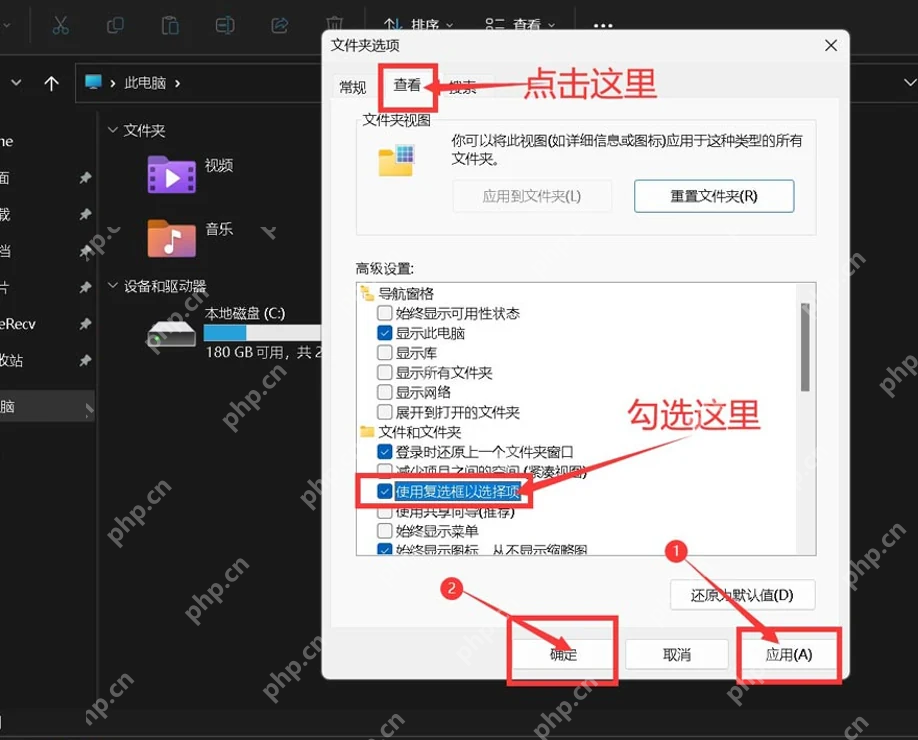Open the three-dot more options menu
Image resolution: width=918 pixels, height=740 pixels.
point(602,26)
